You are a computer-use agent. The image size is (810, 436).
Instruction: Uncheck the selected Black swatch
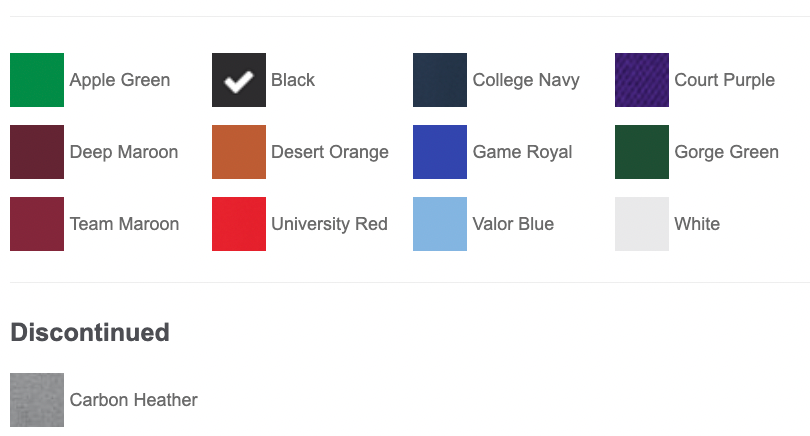click(239, 80)
